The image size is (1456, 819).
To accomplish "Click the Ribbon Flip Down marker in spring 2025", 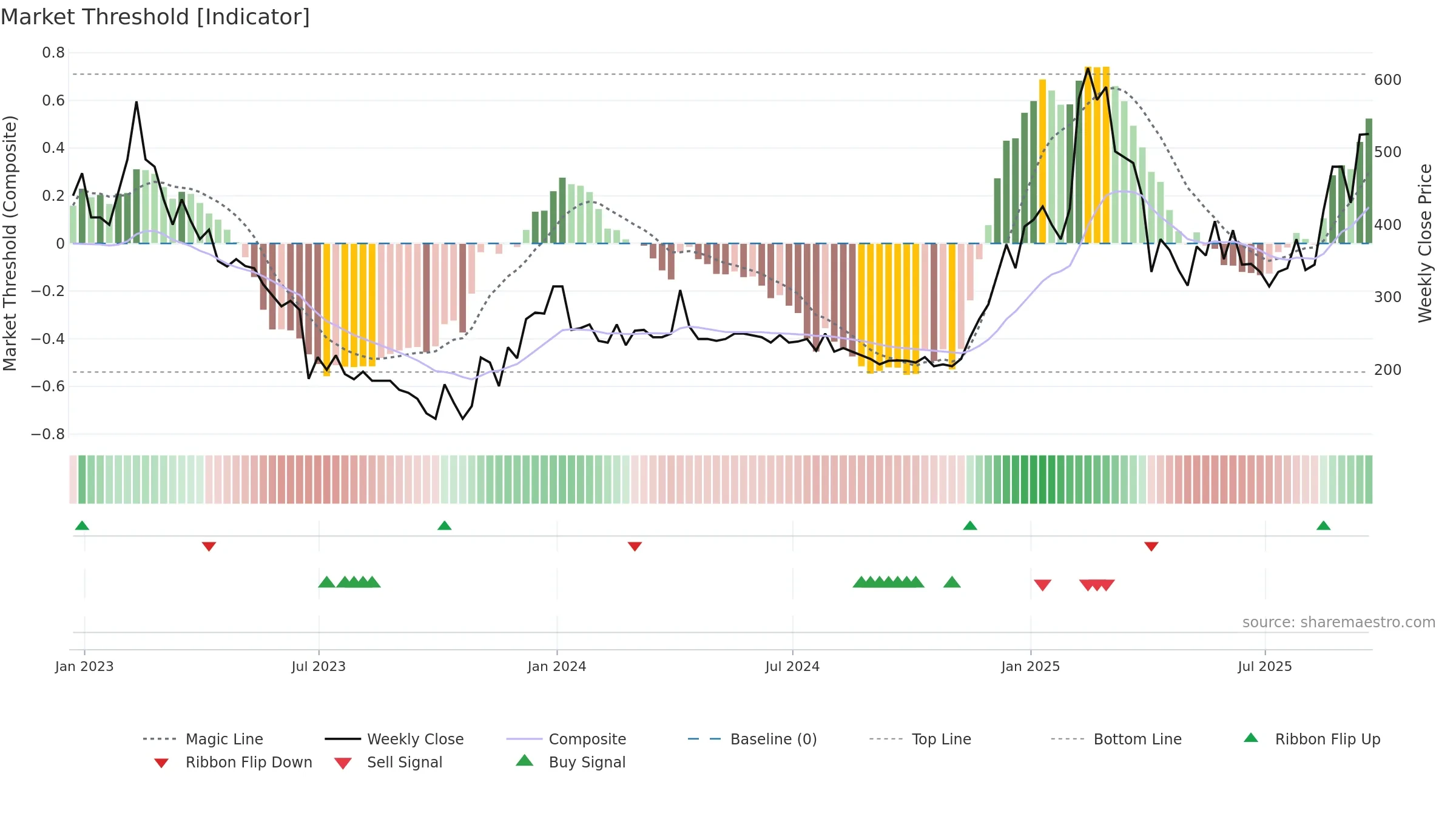I will click(x=1151, y=547).
